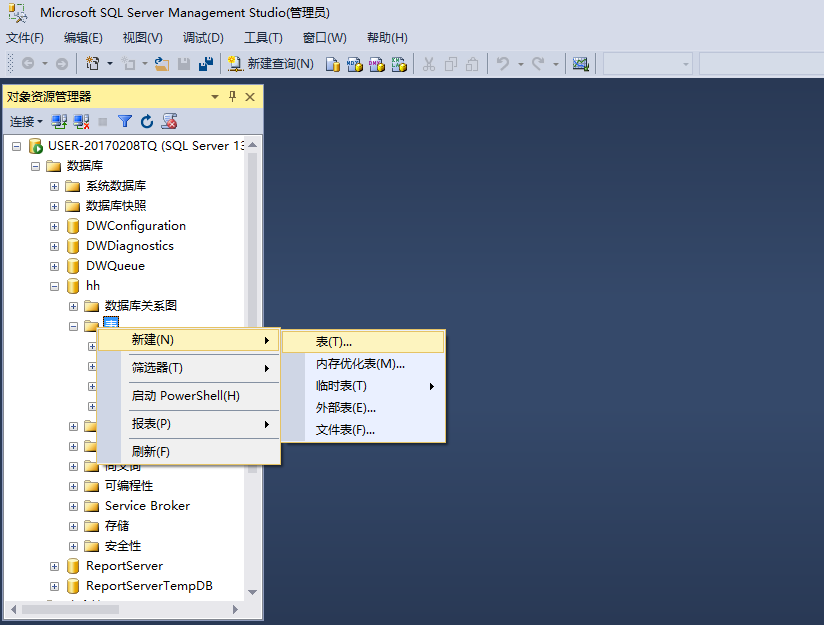Click the New Project toolbar icon
Viewport: 824px width, 625px height.
[x=92, y=64]
